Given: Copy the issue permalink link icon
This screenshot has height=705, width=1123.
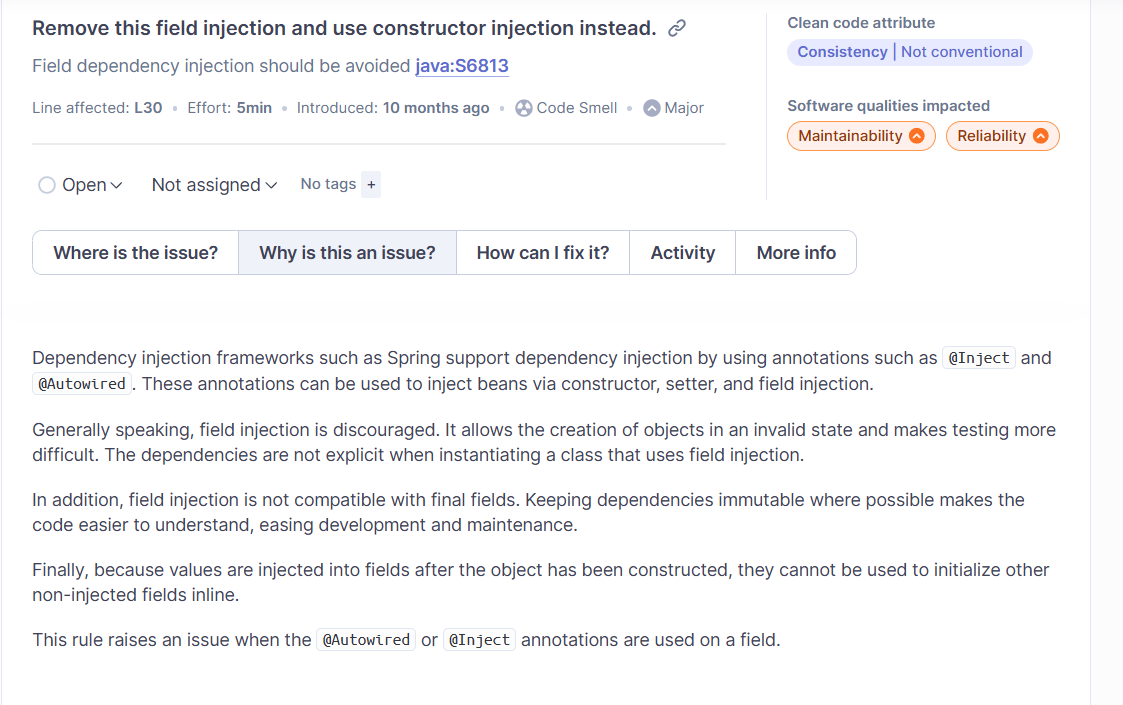Looking at the screenshot, I should [x=677, y=29].
